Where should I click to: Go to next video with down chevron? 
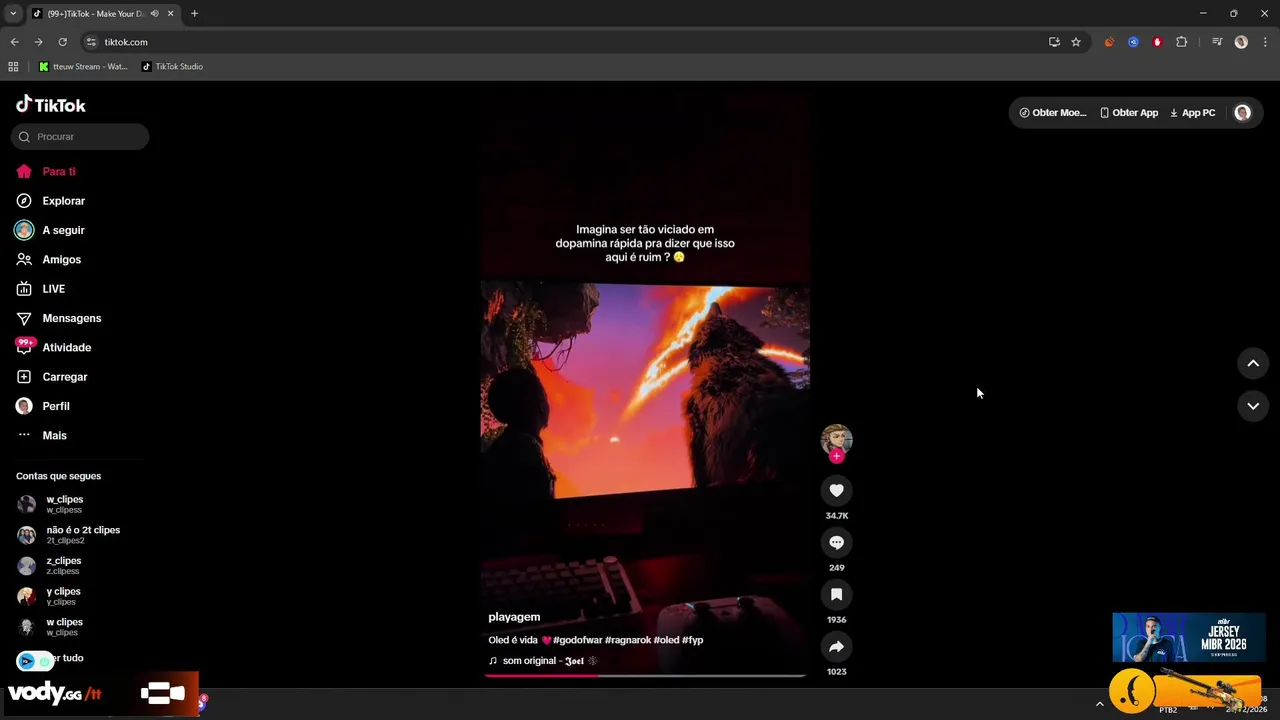[x=1253, y=406]
